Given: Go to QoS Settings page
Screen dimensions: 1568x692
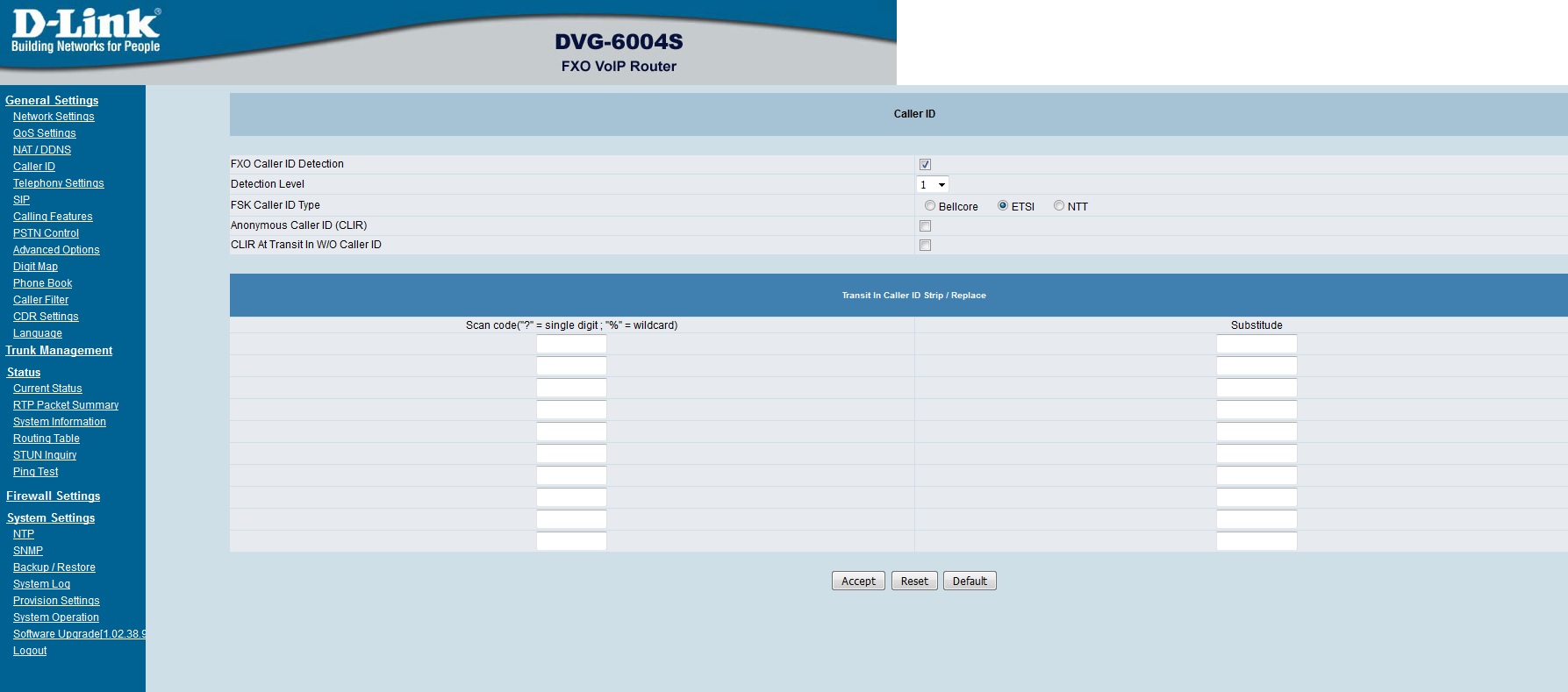Looking at the screenshot, I should coord(45,133).
